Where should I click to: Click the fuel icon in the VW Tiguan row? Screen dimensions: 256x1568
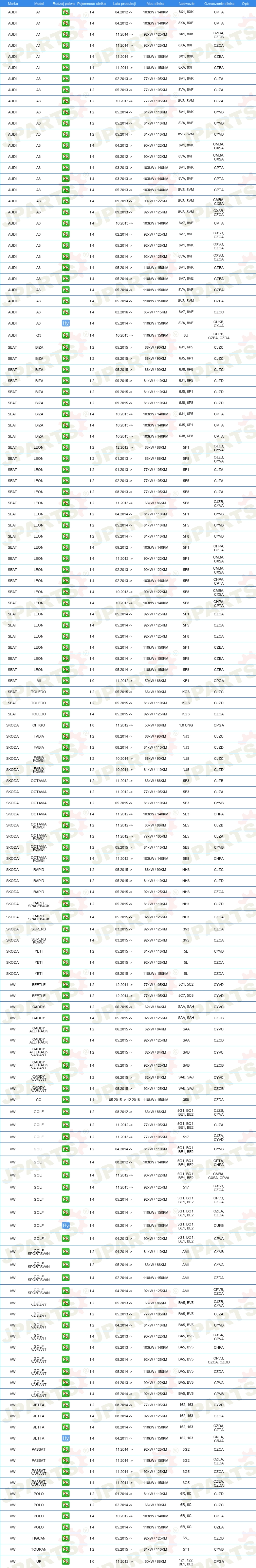pyautogui.click(x=66, y=1538)
